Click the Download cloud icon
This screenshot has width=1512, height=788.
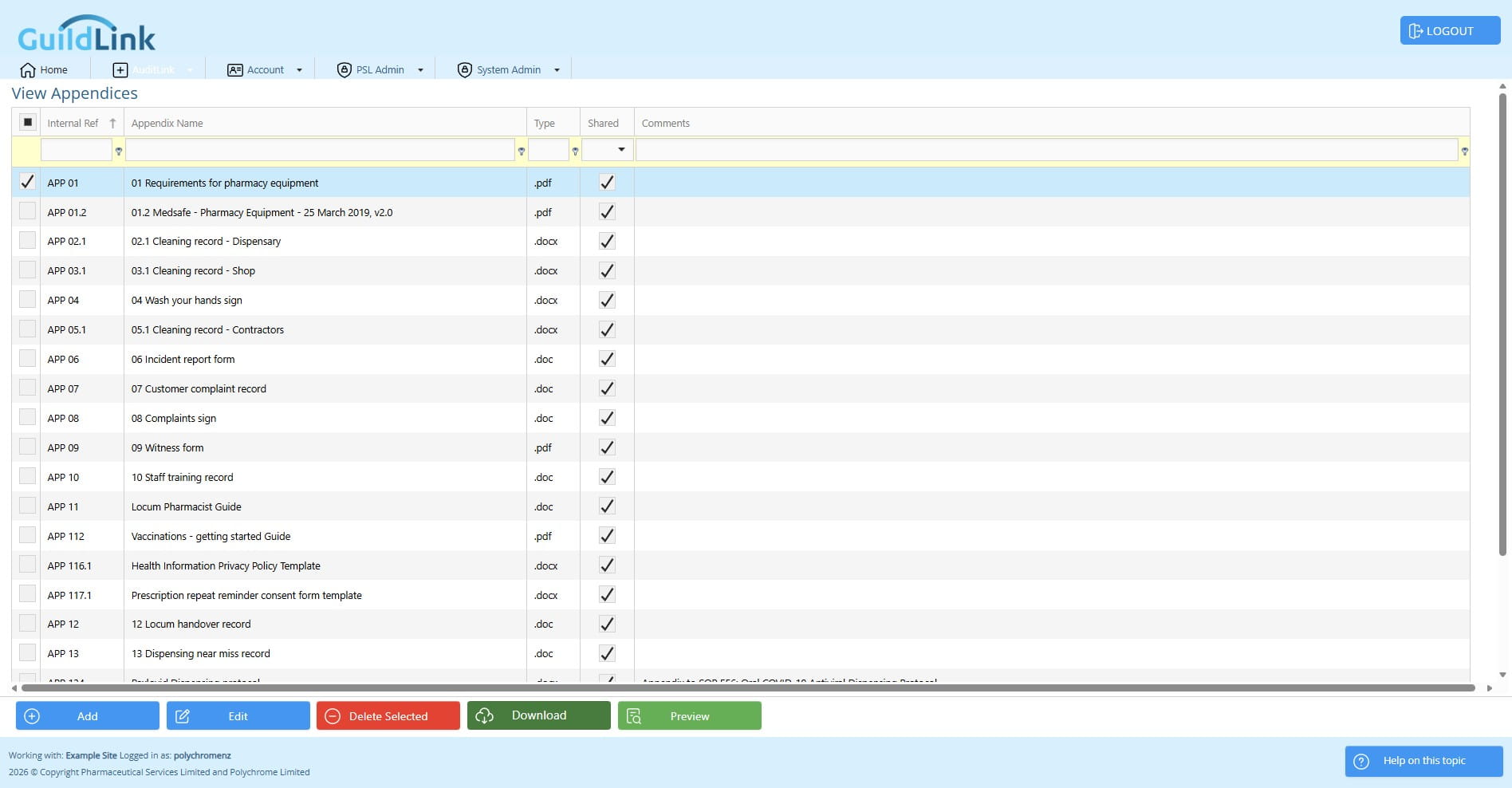(485, 716)
